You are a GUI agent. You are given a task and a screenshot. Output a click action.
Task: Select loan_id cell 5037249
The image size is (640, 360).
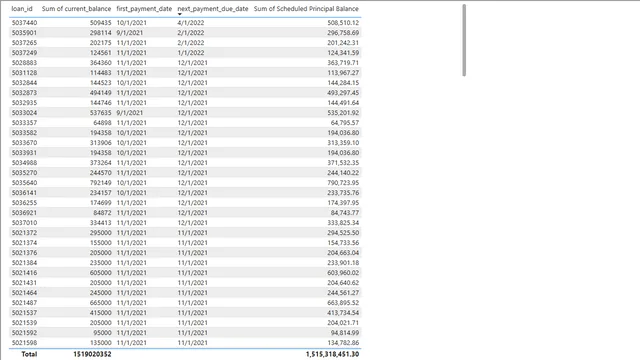tap(24, 53)
